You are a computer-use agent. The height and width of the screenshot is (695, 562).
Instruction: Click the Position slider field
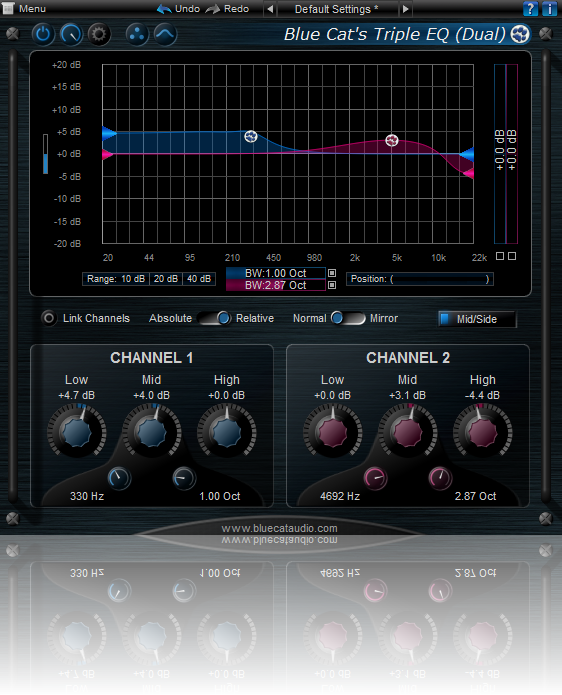click(419, 279)
